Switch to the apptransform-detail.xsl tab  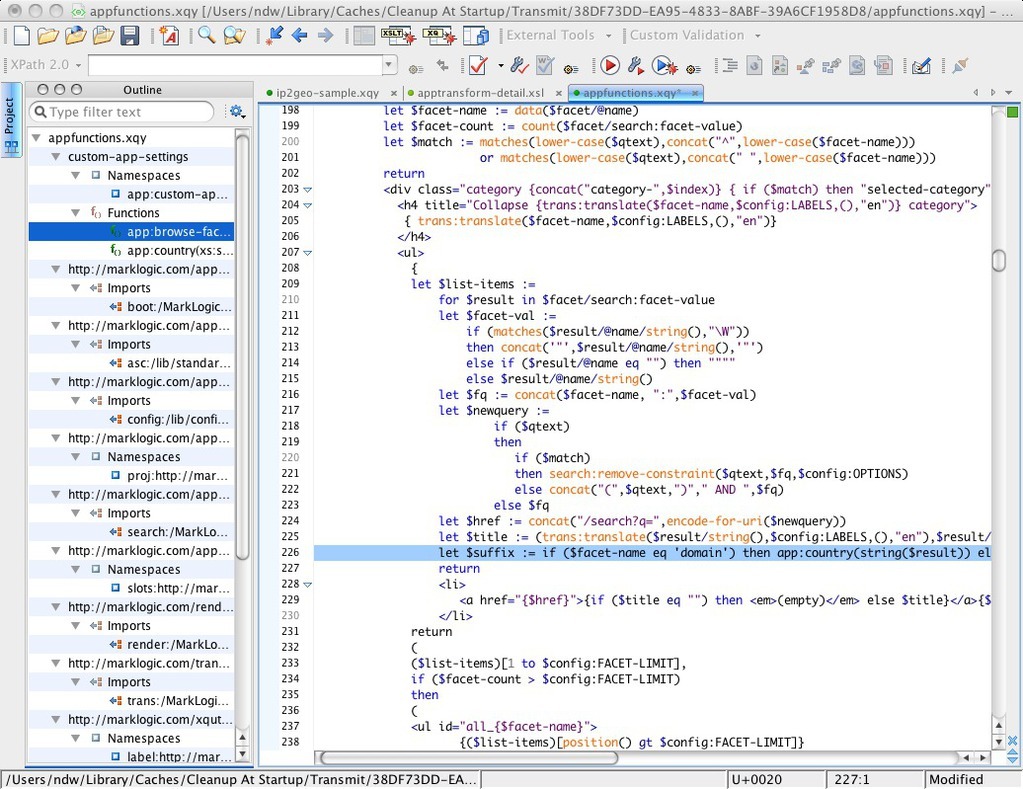480,93
